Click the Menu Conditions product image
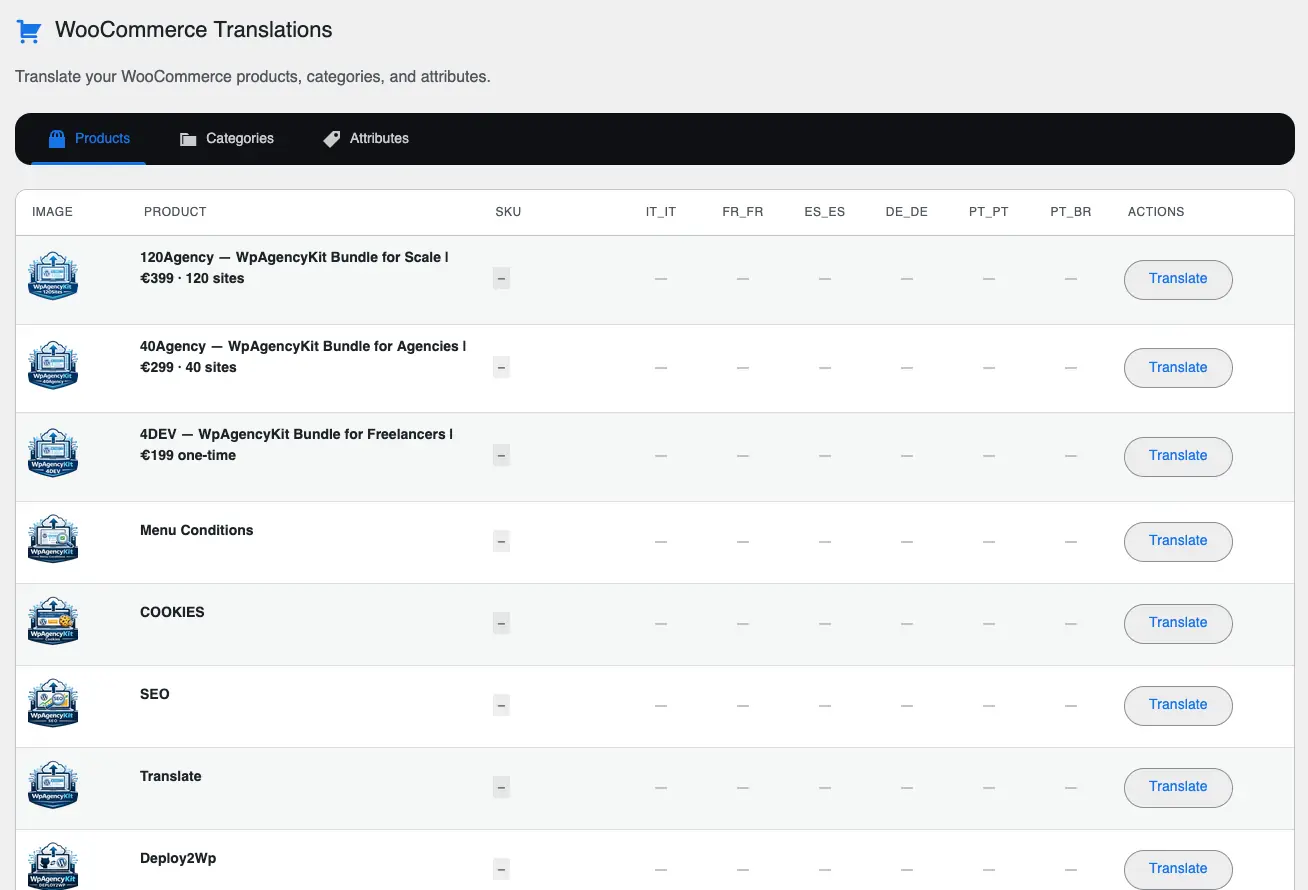The image size is (1308, 890). coord(53,539)
